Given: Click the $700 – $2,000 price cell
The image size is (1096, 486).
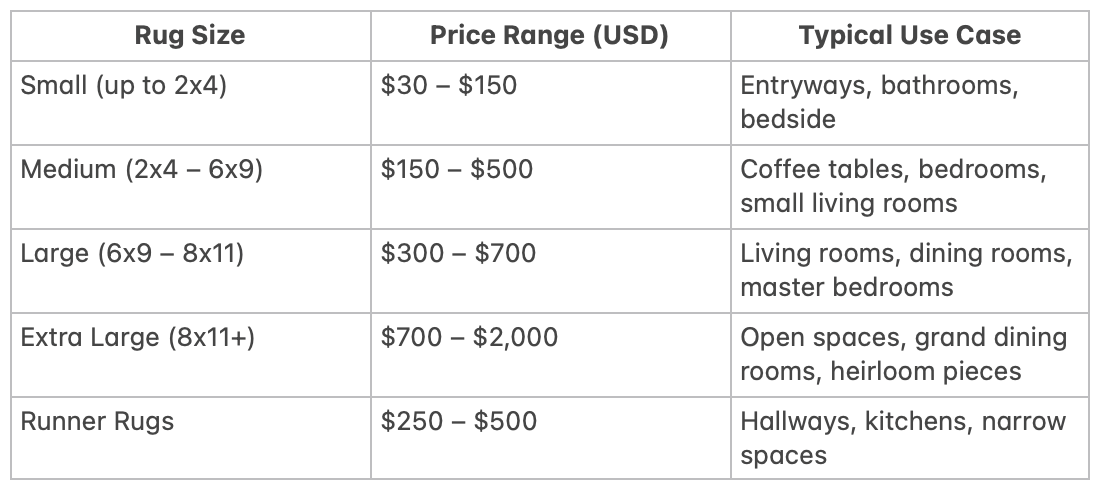Looking at the screenshot, I should pyautogui.click(x=469, y=338).
